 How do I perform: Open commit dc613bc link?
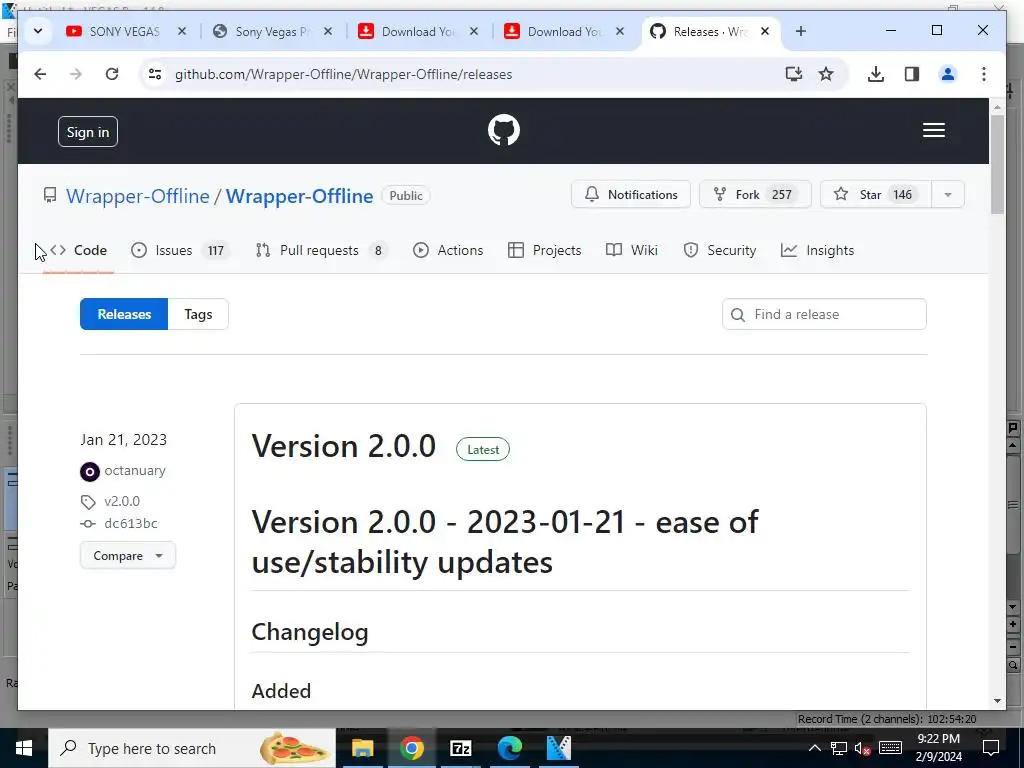(x=131, y=523)
